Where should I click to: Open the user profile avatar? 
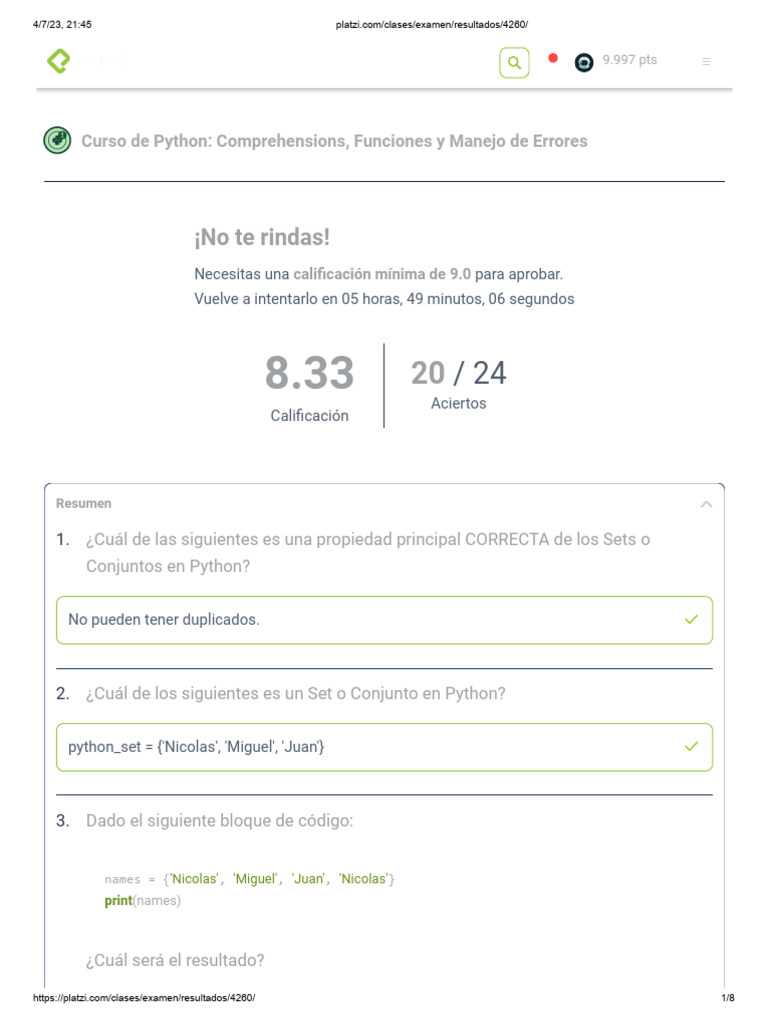[x=584, y=62]
